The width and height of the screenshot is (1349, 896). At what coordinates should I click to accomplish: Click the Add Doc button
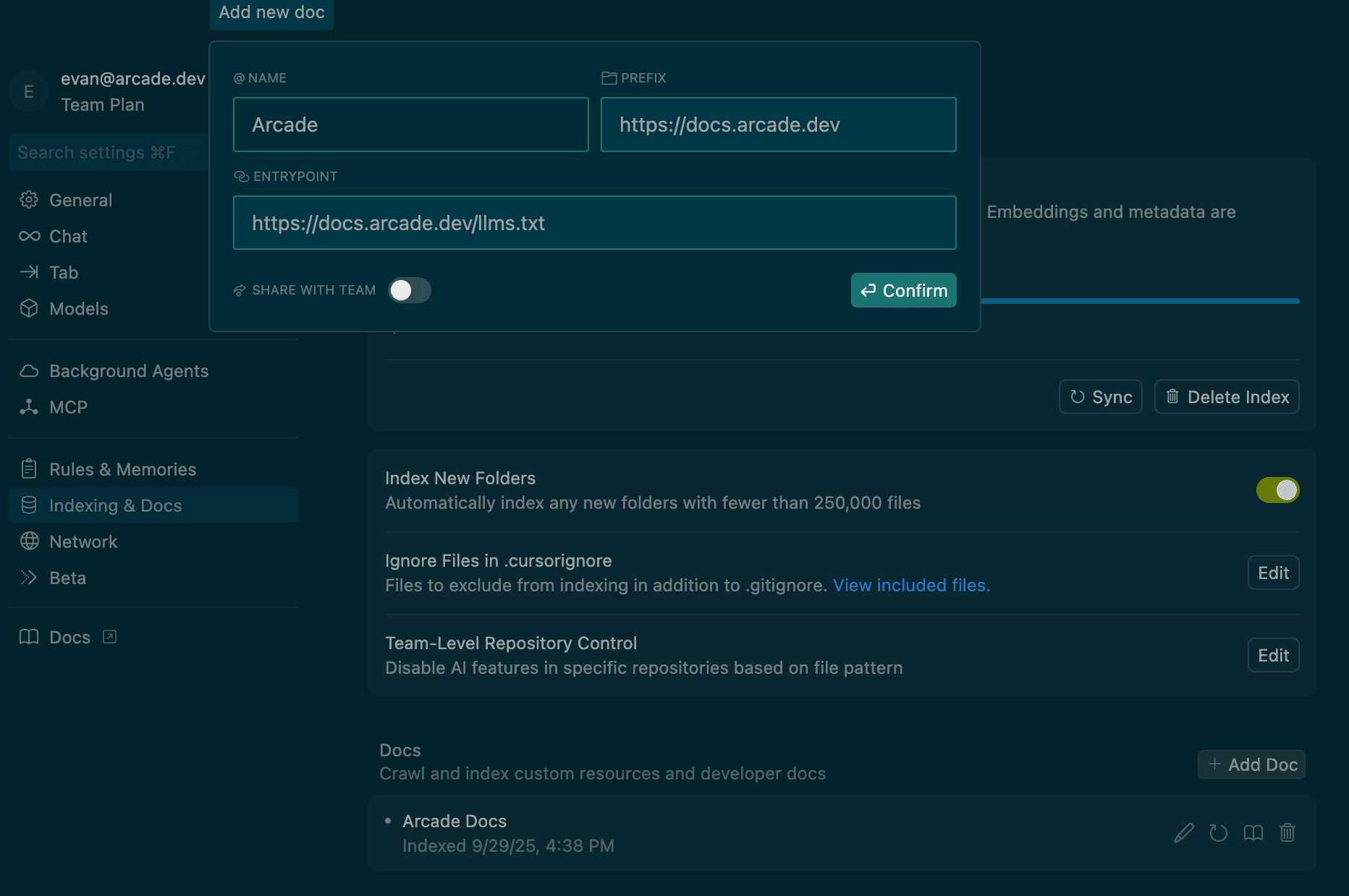point(1251,765)
